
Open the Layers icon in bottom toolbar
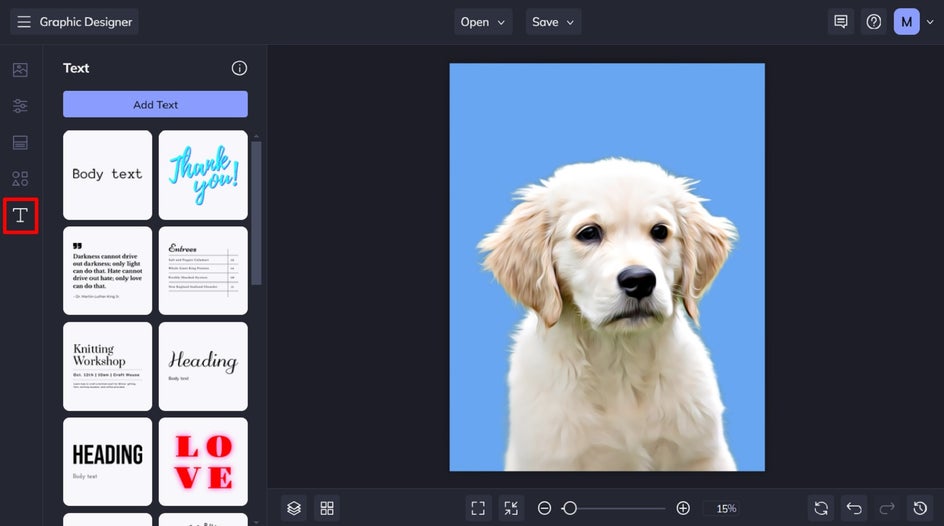(294, 509)
